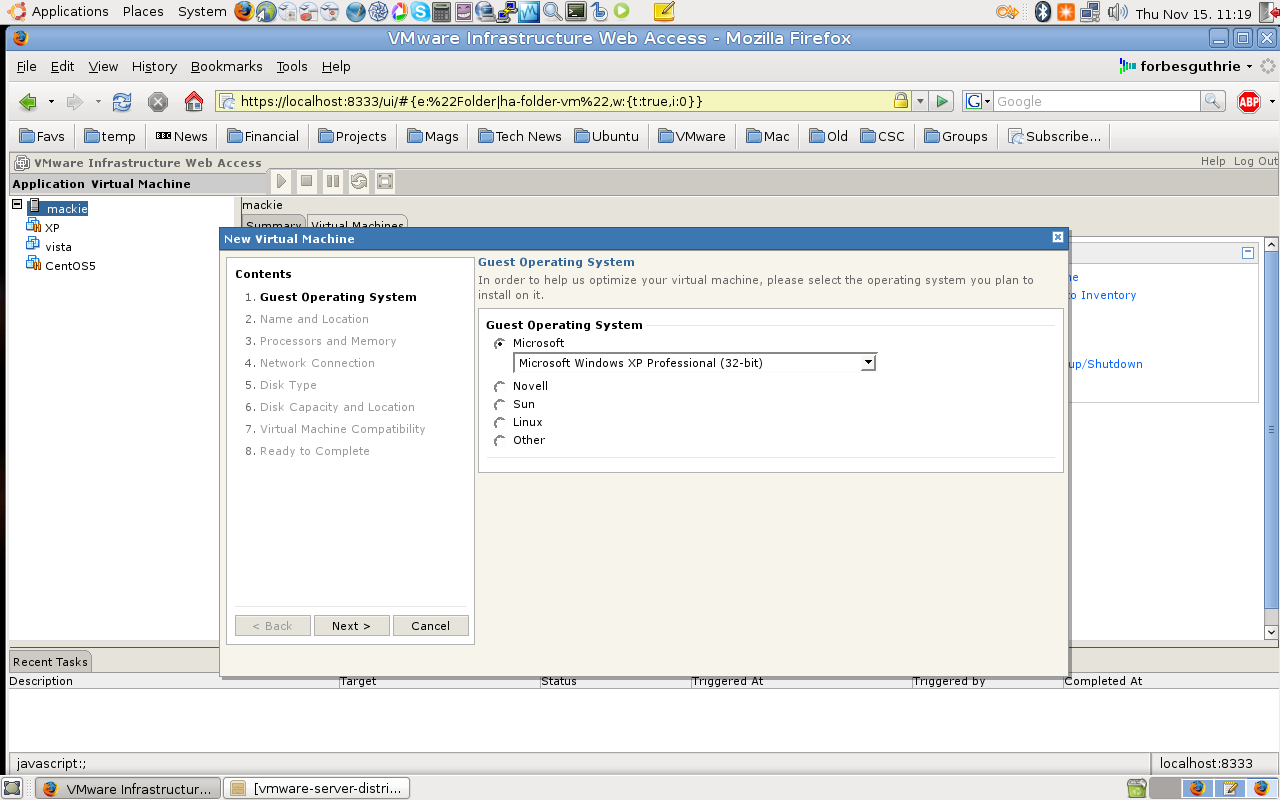Switch to the Recent Tasks tab

(x=50, y=662)
